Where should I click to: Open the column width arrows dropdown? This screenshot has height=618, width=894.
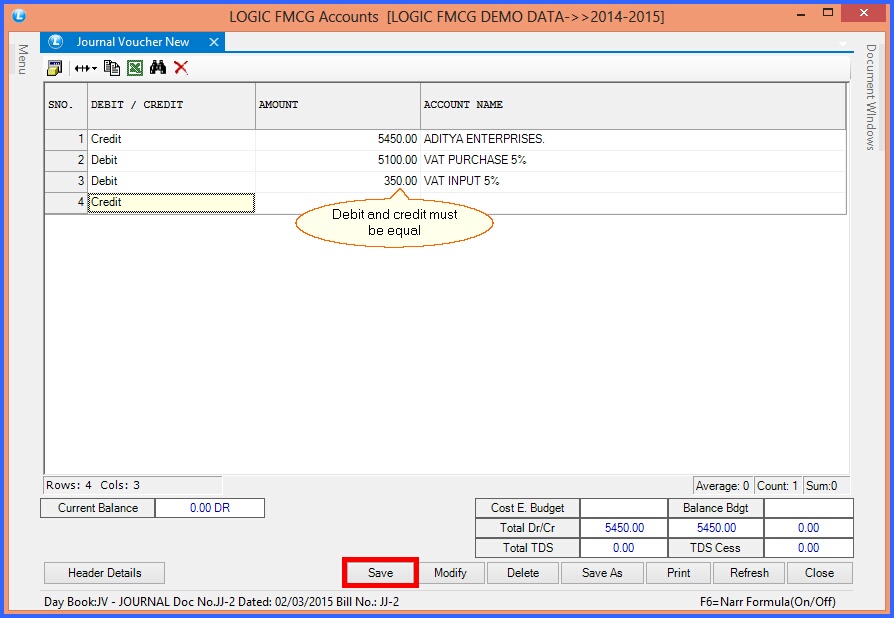point(86,68)
